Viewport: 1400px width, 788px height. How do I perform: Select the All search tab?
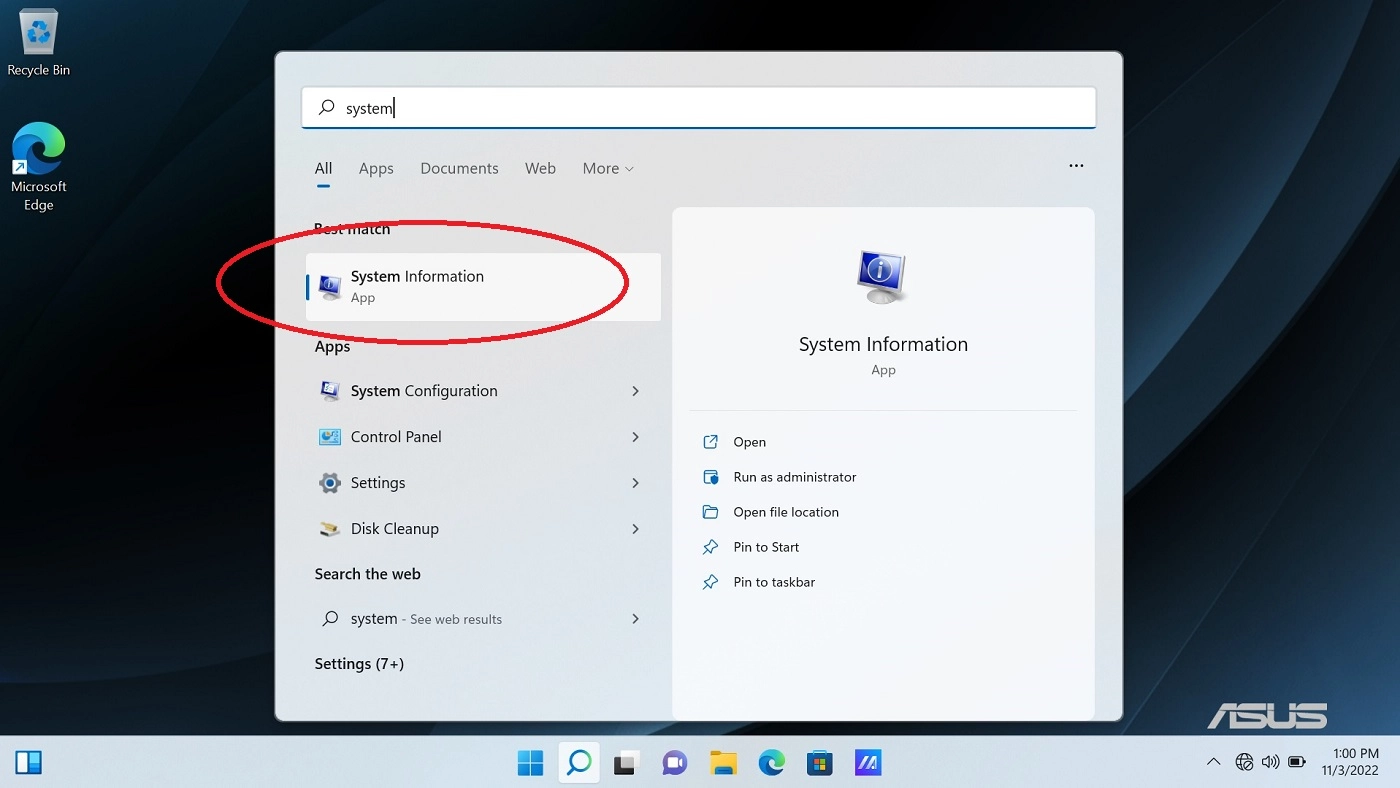click(x=323, y=169)
